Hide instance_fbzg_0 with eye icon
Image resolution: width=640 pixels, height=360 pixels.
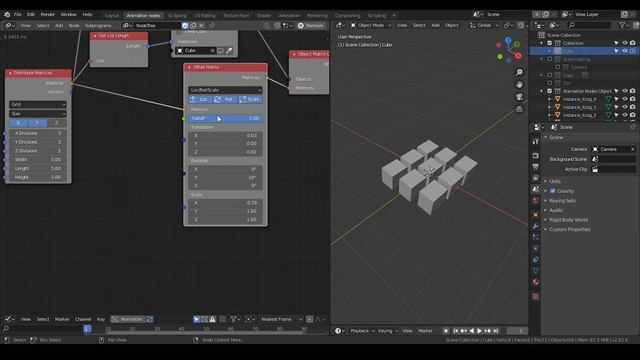[x=624, y=99]
